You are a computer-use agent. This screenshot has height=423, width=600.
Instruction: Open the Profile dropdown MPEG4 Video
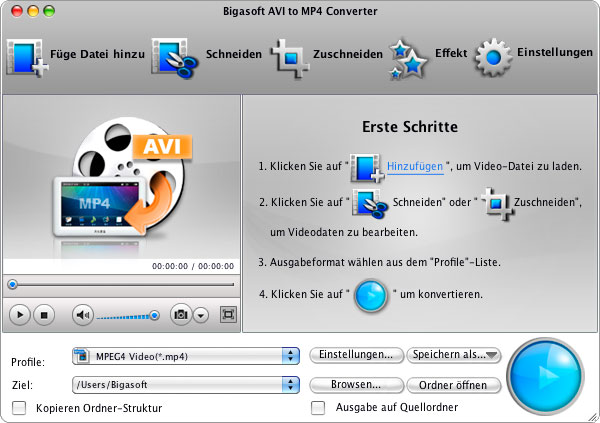[186, 356]
